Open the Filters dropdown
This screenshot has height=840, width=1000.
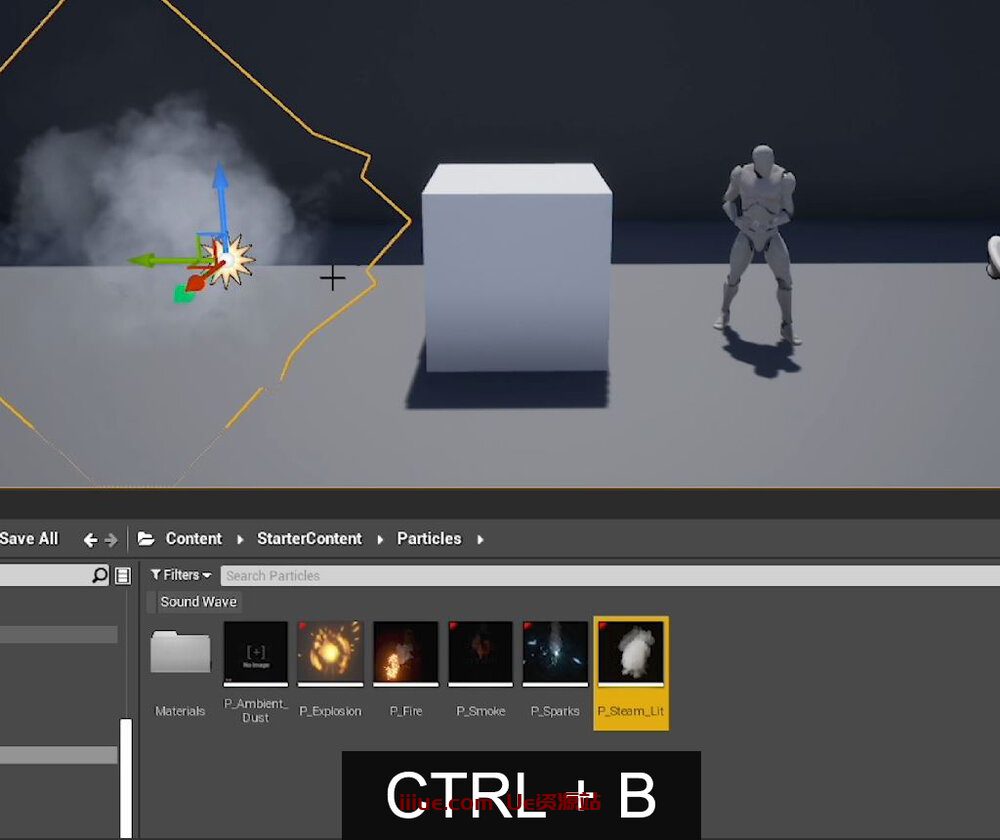click(x=181, y=575)
